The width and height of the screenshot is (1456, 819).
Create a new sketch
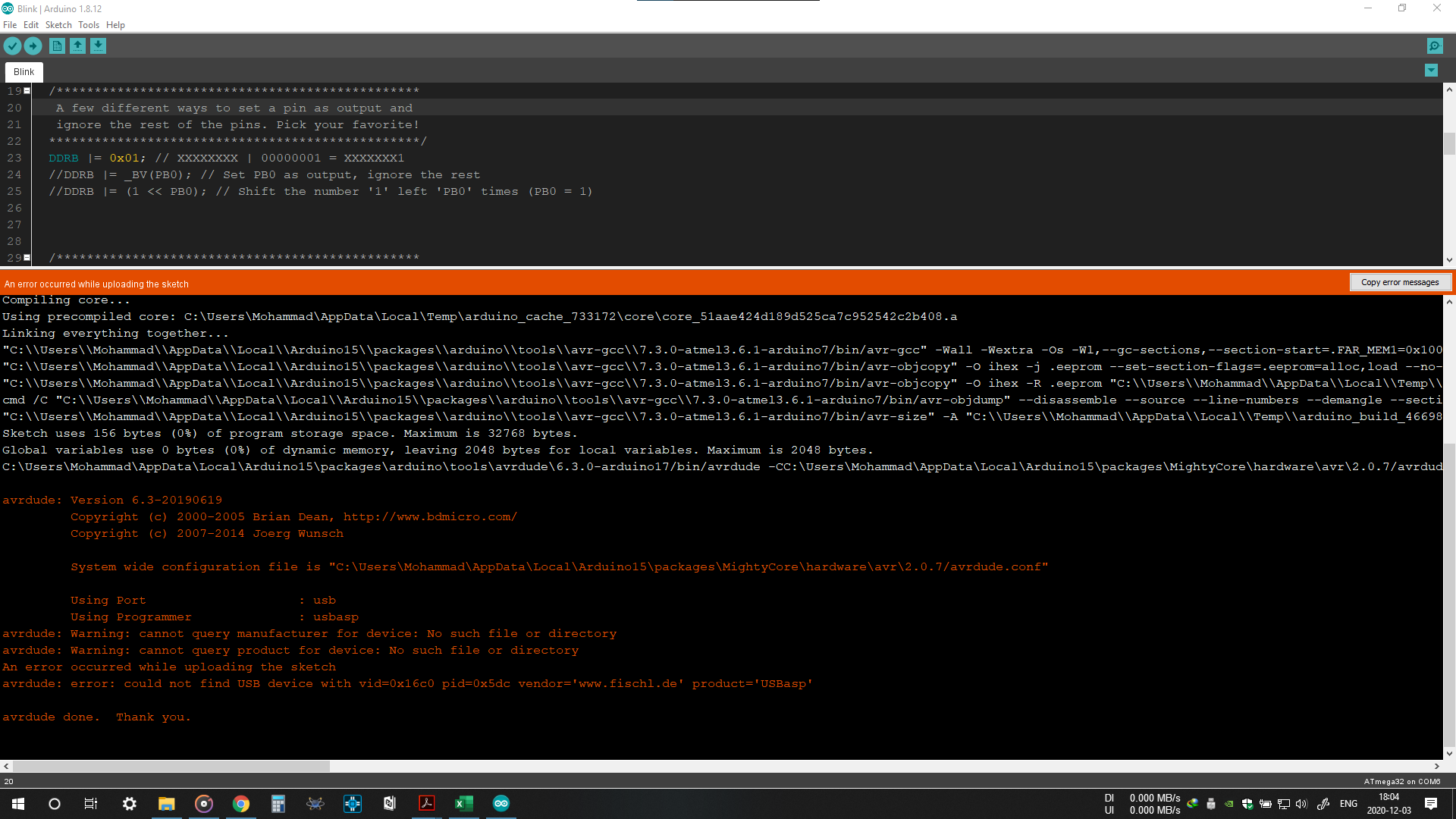point(57,45)
